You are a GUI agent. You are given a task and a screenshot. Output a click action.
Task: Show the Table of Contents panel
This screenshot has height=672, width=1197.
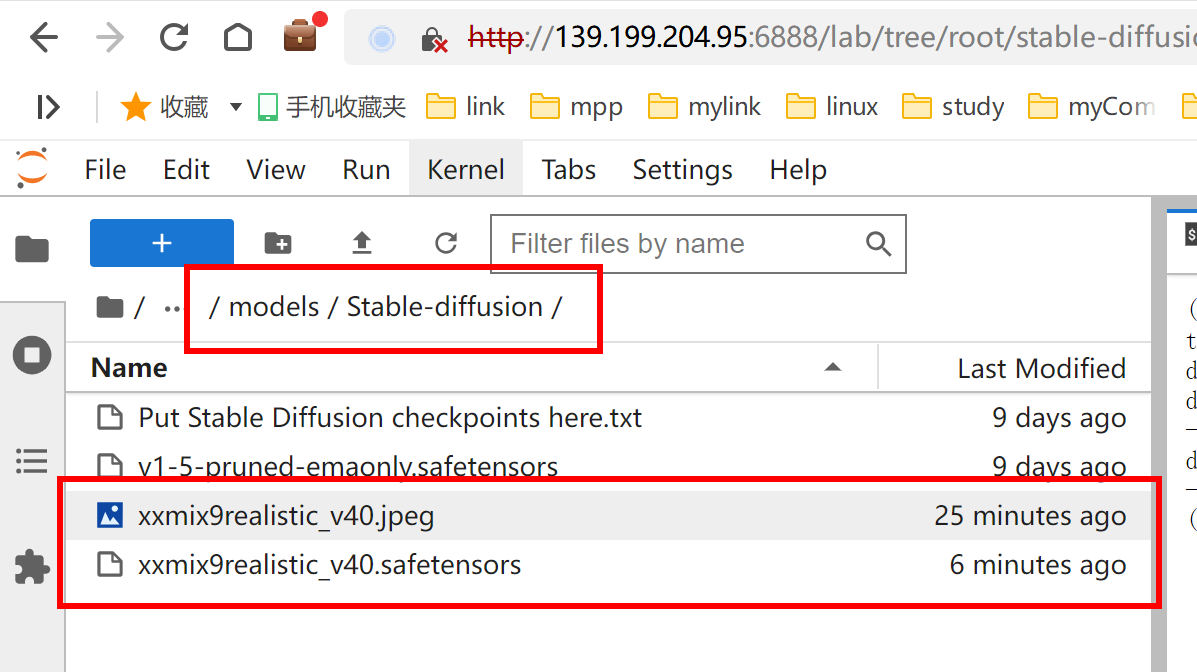pos(32,461)
